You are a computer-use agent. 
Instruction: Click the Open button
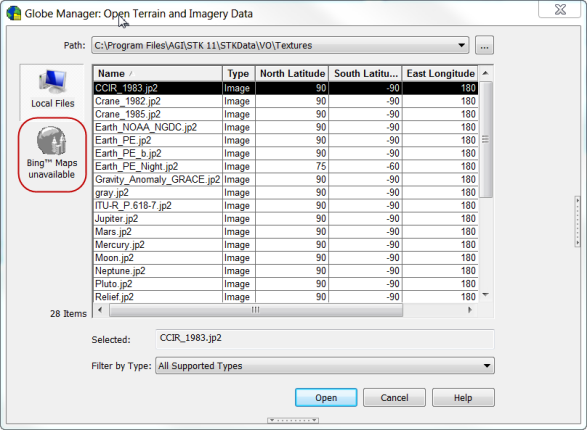[326, 397]
